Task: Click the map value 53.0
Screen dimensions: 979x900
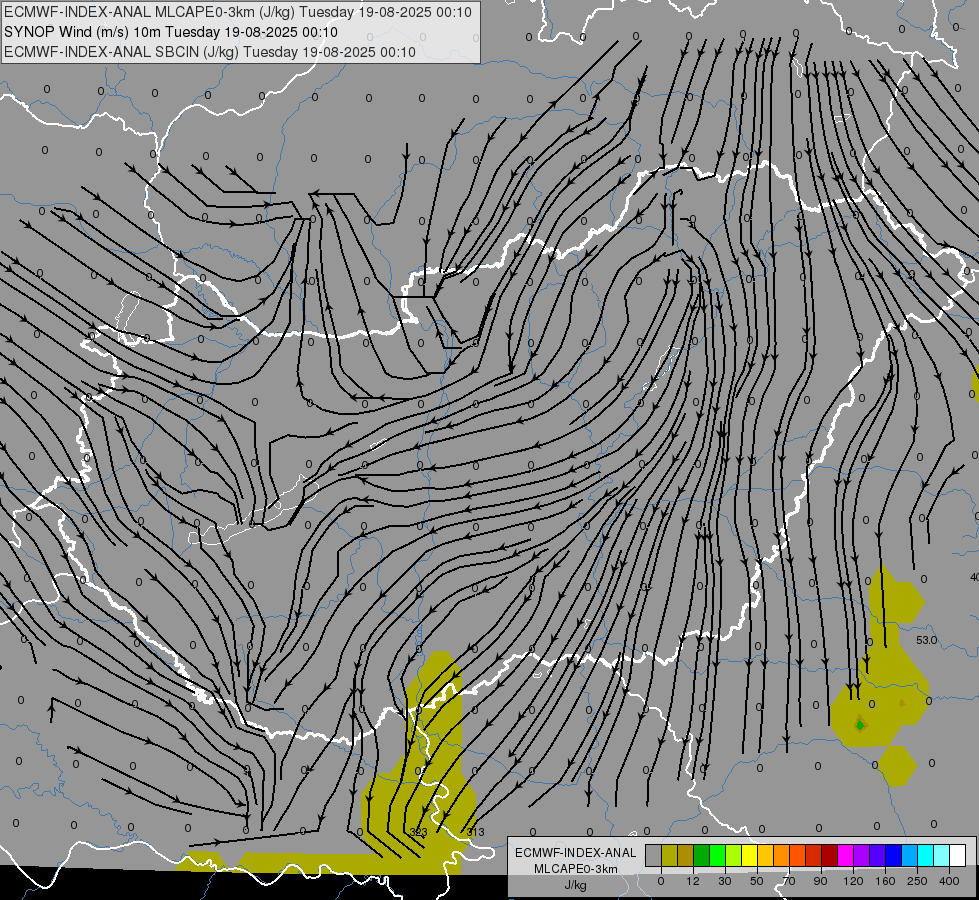Action: tap(927, 640)
